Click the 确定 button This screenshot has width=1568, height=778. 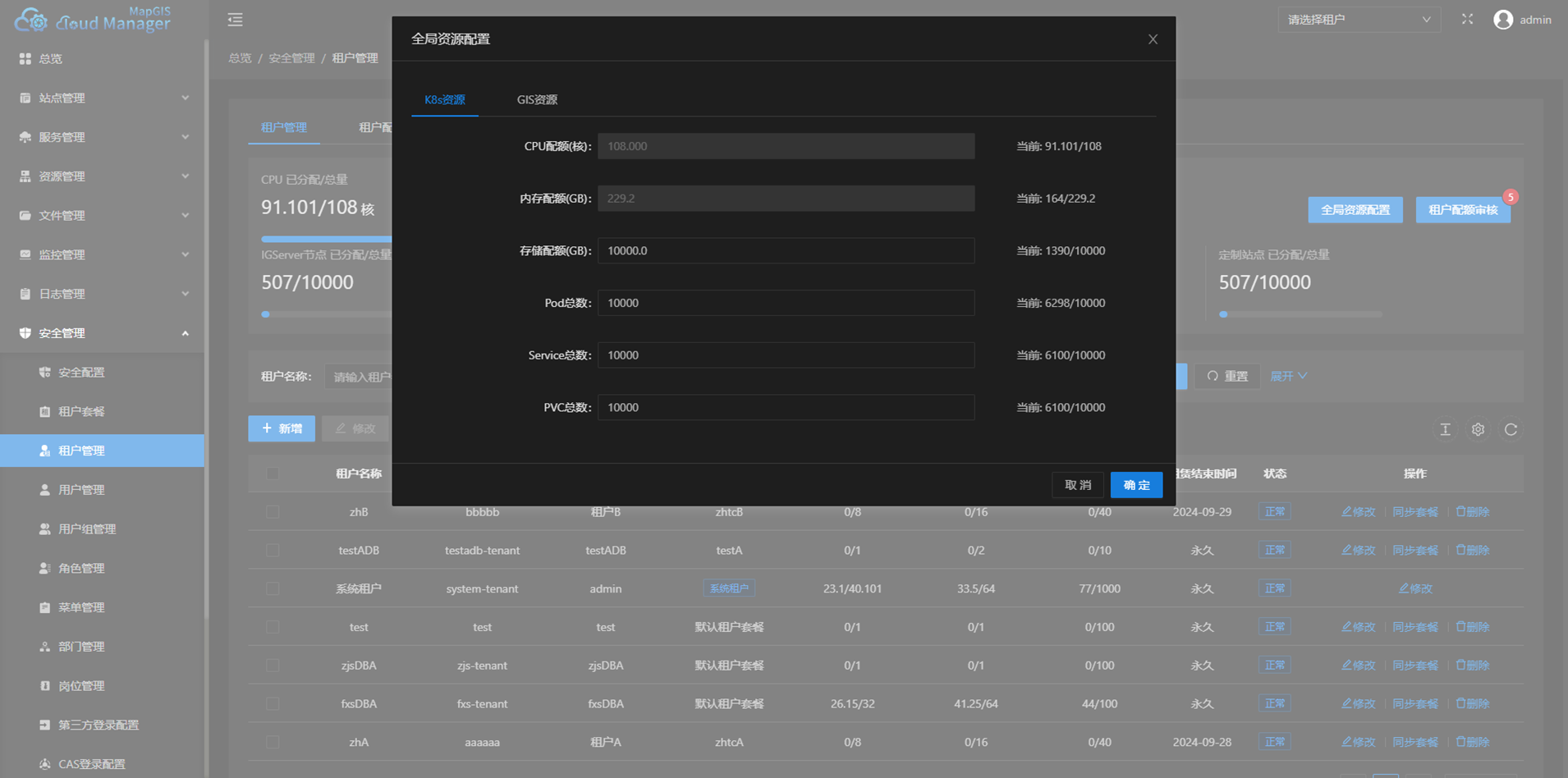click(x=1136, y=485)
